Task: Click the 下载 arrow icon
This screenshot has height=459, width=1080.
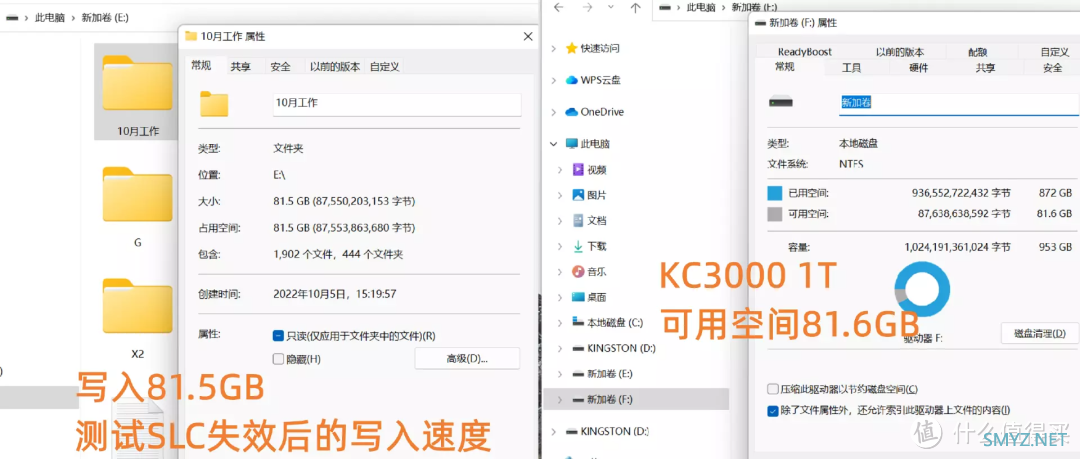Action: [579, 246]
